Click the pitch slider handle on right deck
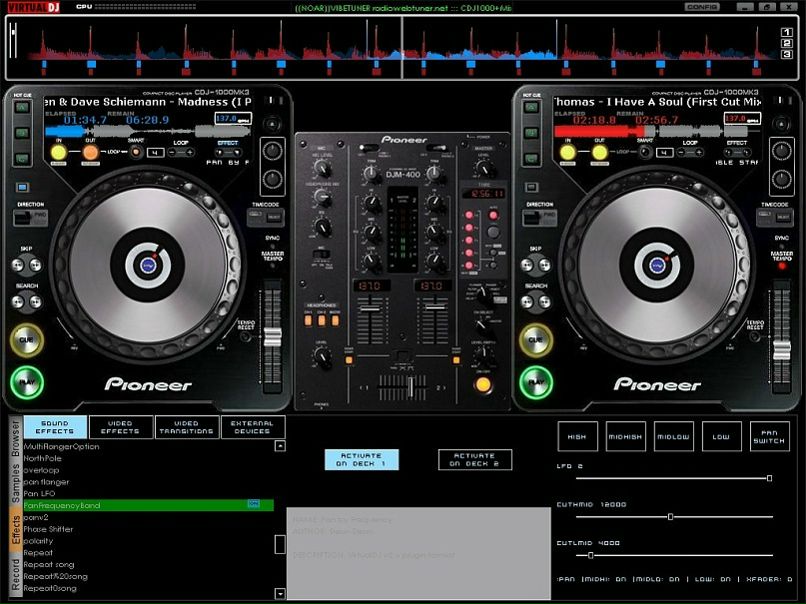 (782, 351)
